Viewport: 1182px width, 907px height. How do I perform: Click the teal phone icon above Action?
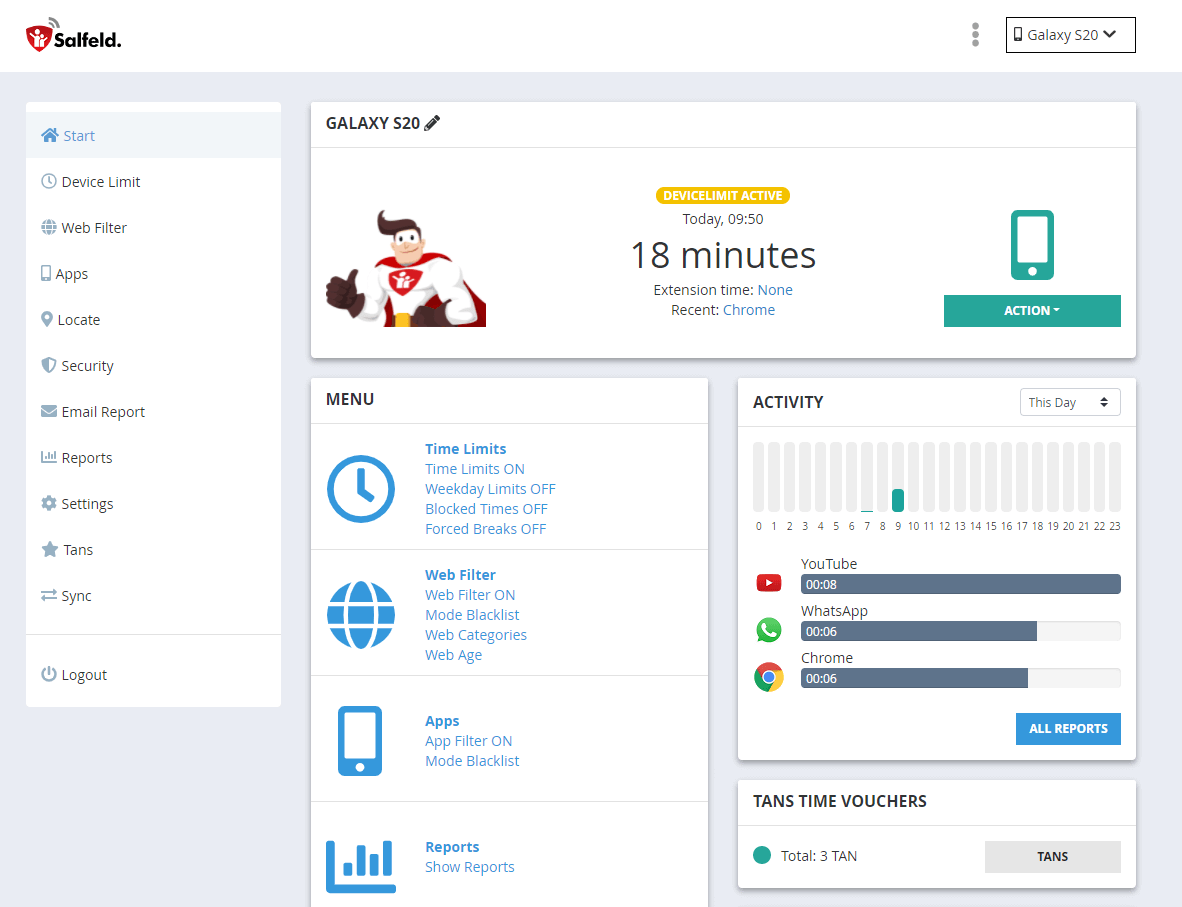(1032, 245)
